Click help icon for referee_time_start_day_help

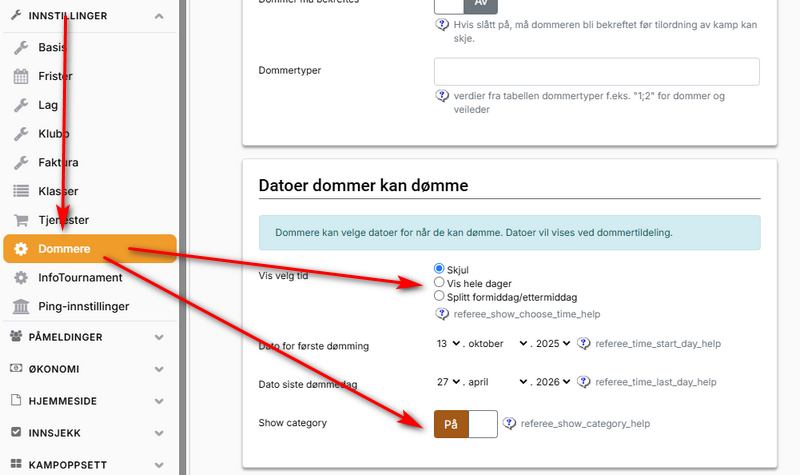click(584, 343)
